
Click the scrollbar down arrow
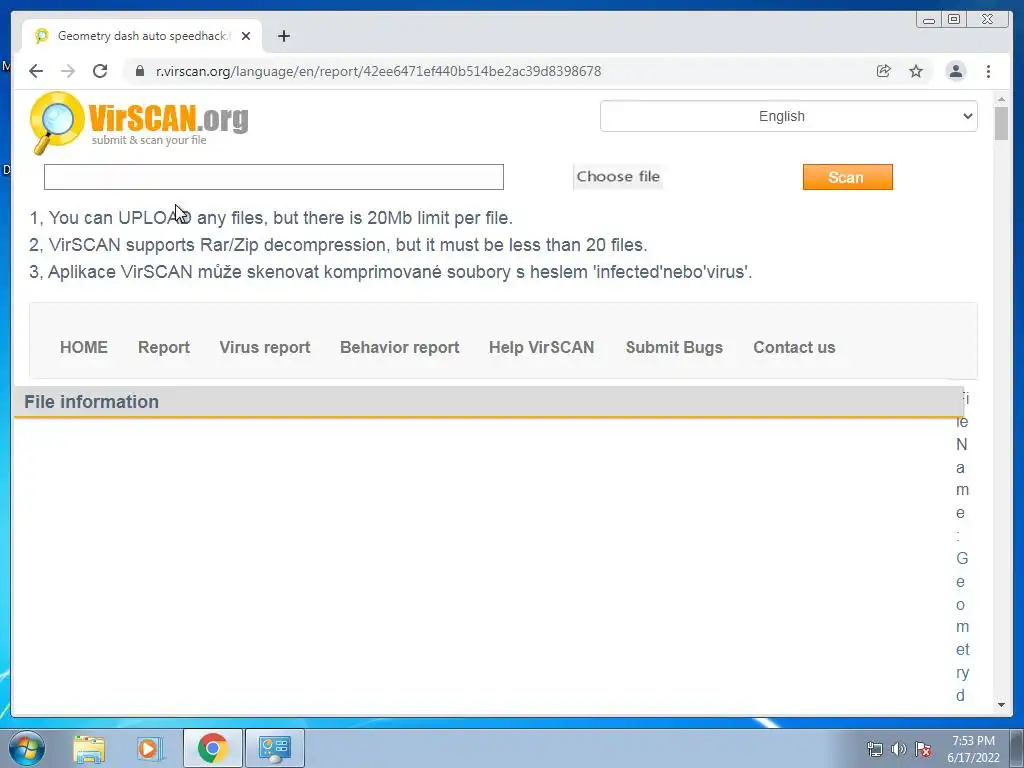1001,705
